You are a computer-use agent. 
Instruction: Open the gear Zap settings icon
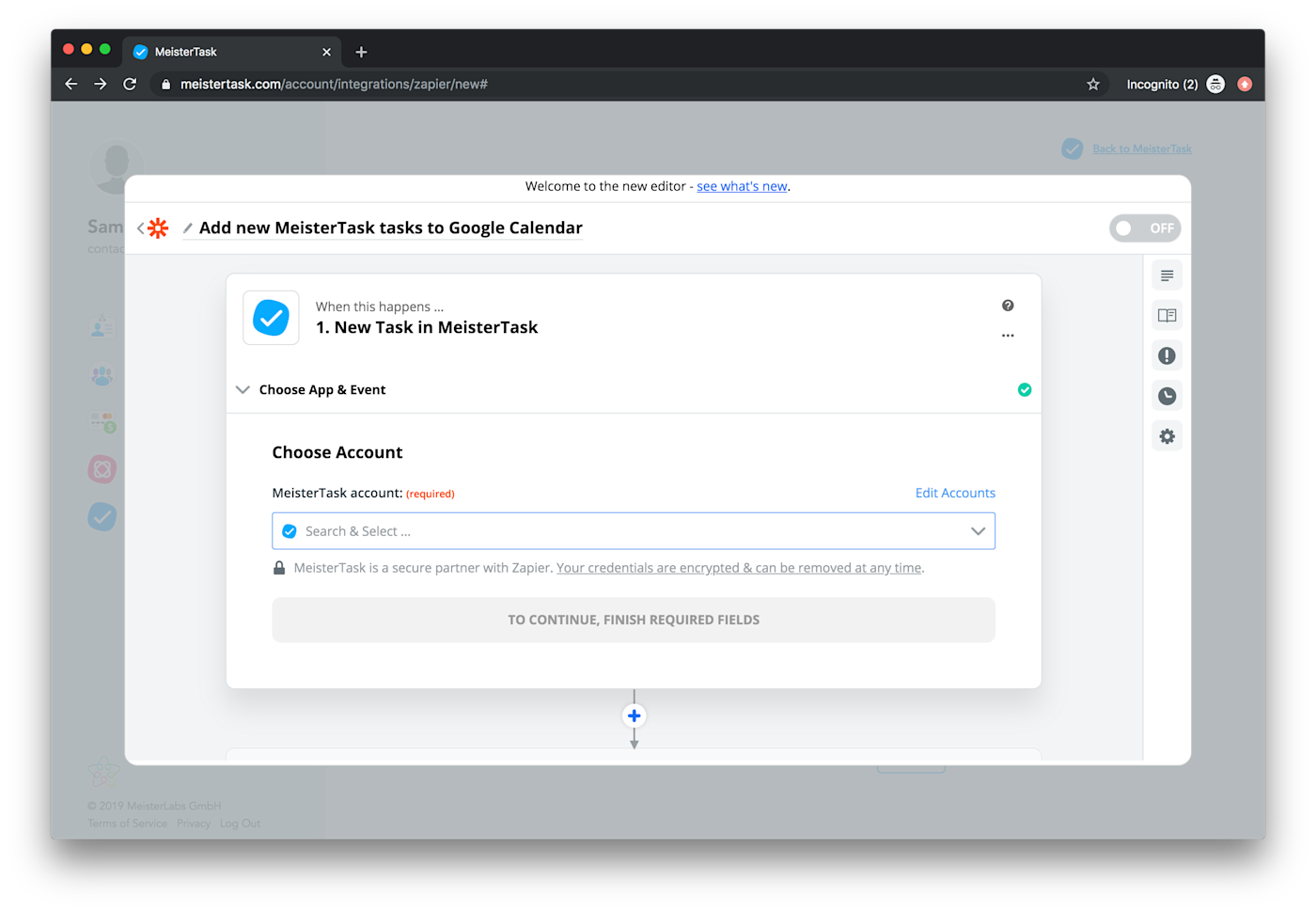[x=1167, y=437]
